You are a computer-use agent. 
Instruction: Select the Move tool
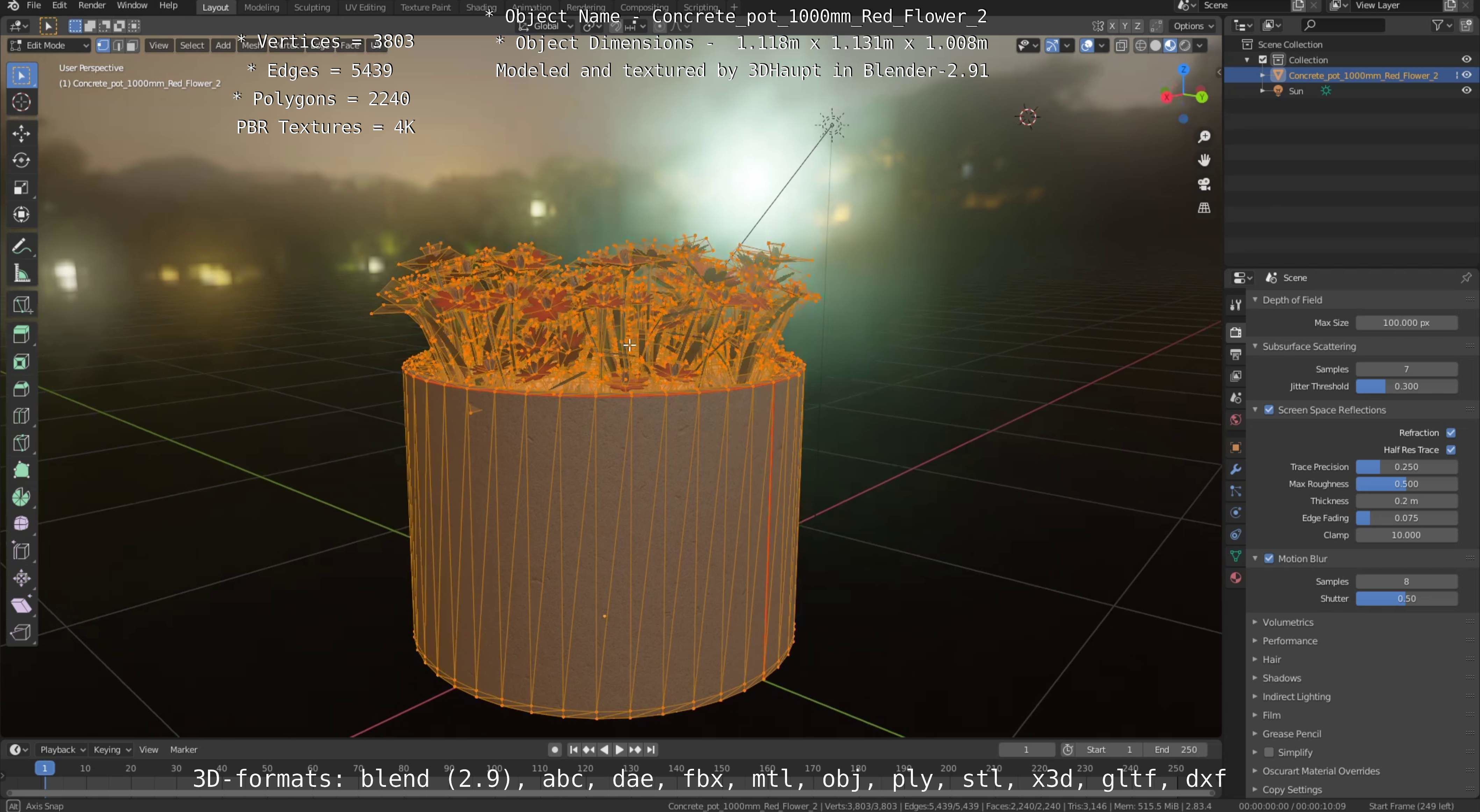(21, 133)
